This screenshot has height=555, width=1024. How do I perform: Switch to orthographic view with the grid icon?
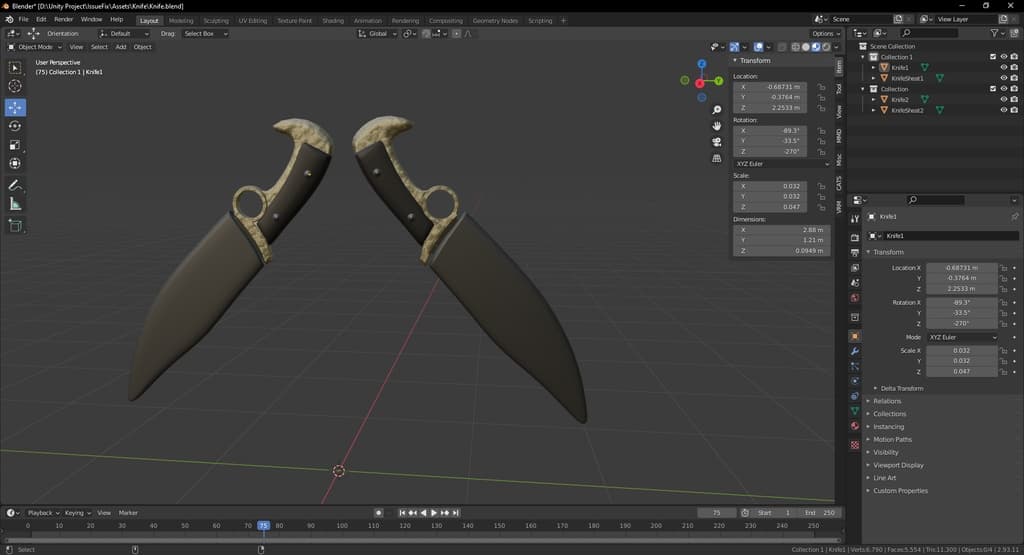coord(717,158)
